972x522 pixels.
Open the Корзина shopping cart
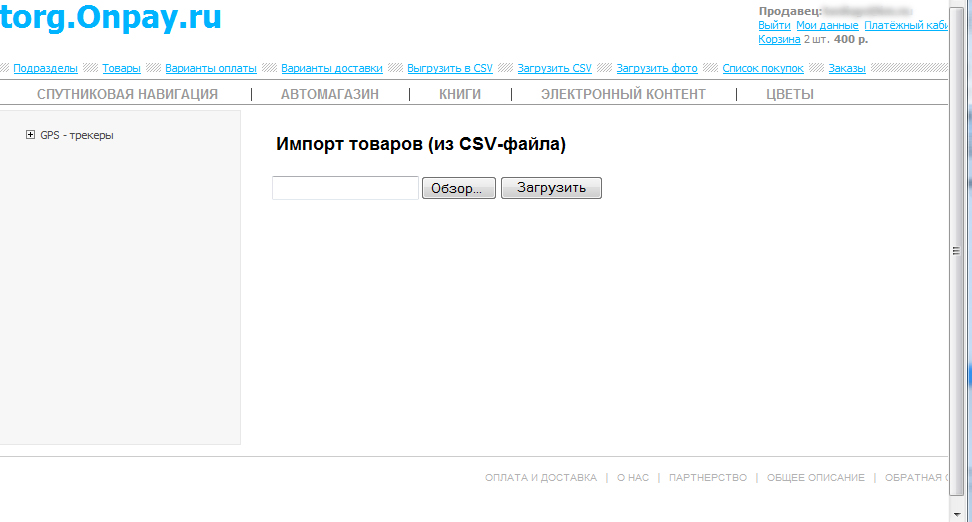point(779,39)
